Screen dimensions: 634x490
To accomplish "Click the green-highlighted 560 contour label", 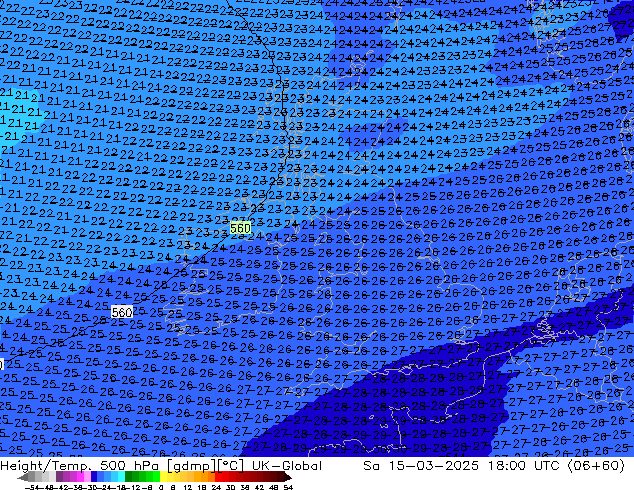I will pyautogui.click(x=240, y=228).
